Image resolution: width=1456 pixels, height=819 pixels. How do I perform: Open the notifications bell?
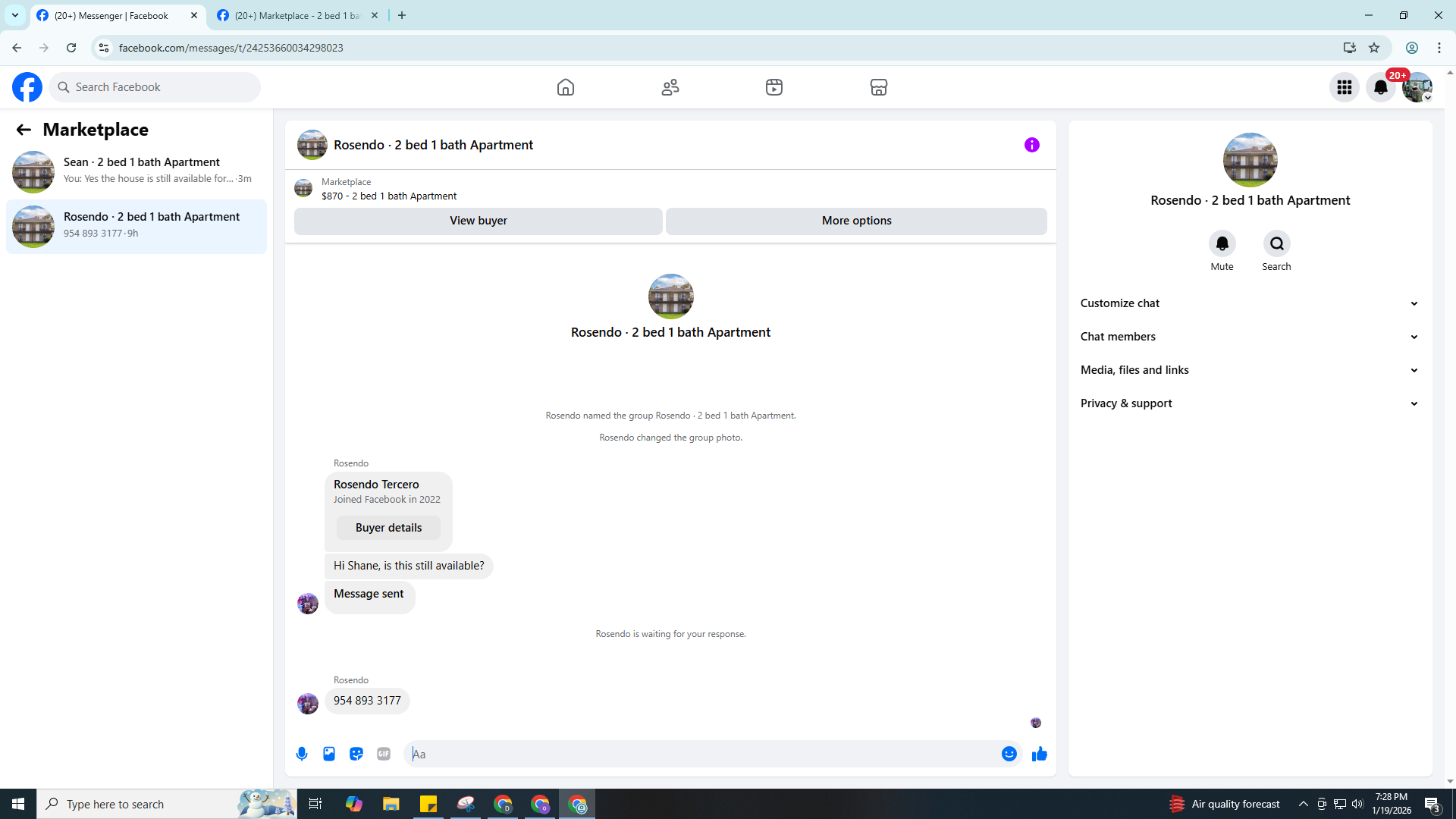(1380, 87)
